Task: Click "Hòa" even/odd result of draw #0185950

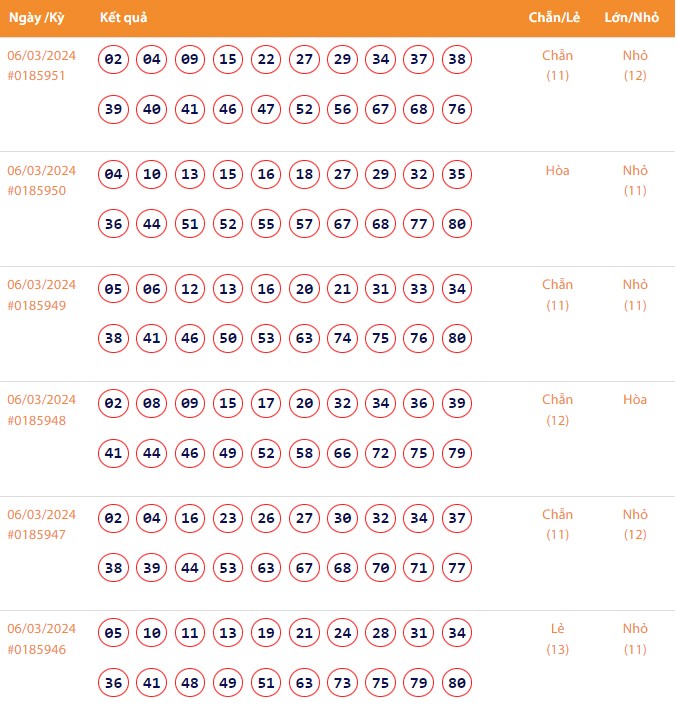Action: (x=557, y=171)
